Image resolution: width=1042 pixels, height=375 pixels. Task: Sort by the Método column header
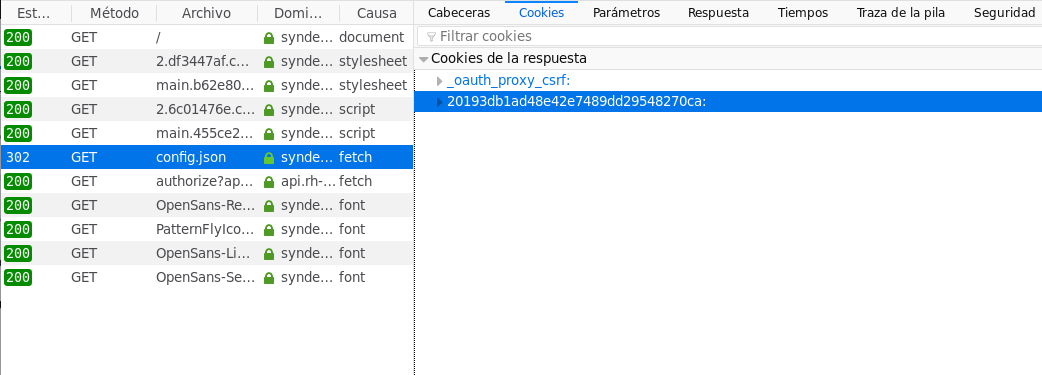pyautogui.click(x=114, y=13)
